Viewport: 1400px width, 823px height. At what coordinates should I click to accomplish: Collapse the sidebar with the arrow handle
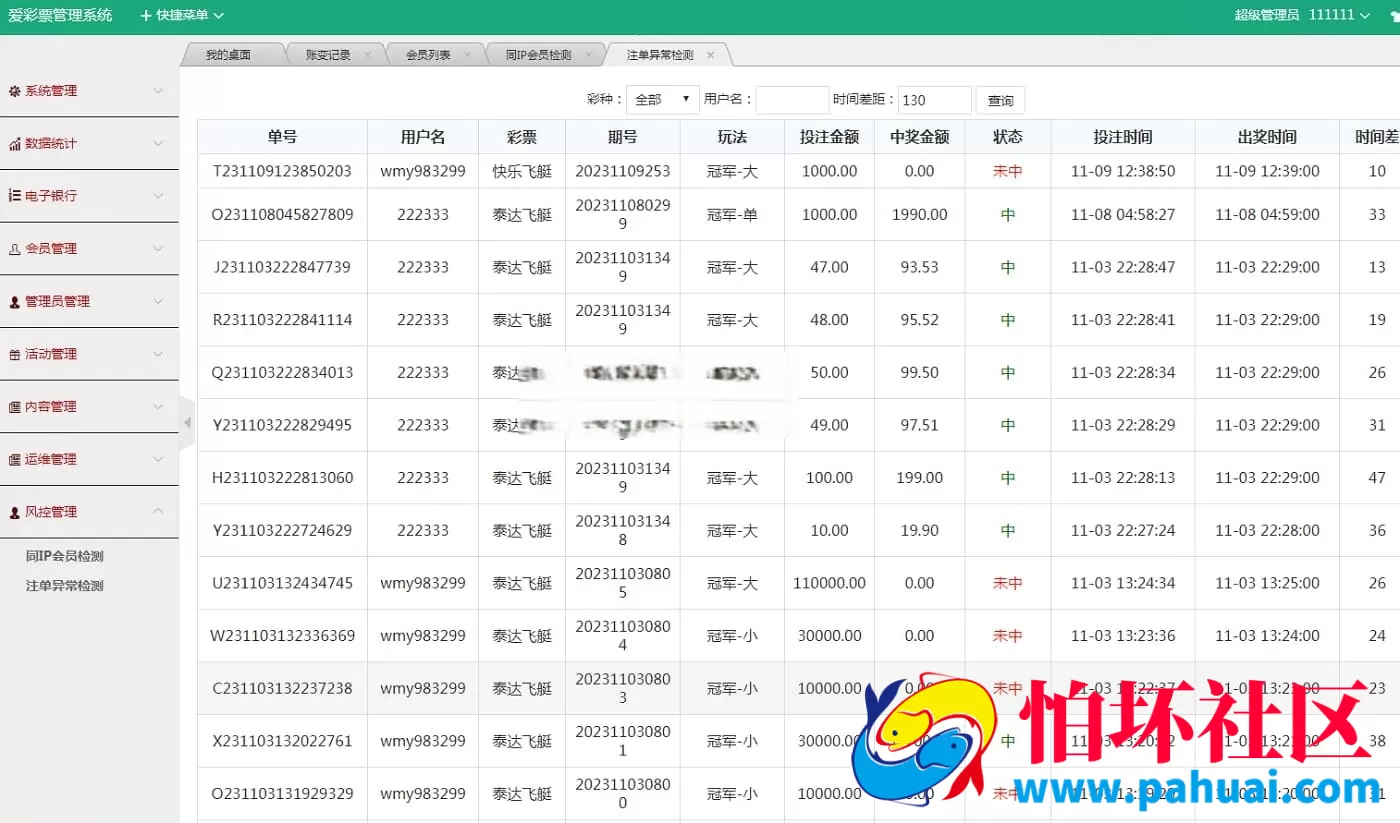(187, 423)
